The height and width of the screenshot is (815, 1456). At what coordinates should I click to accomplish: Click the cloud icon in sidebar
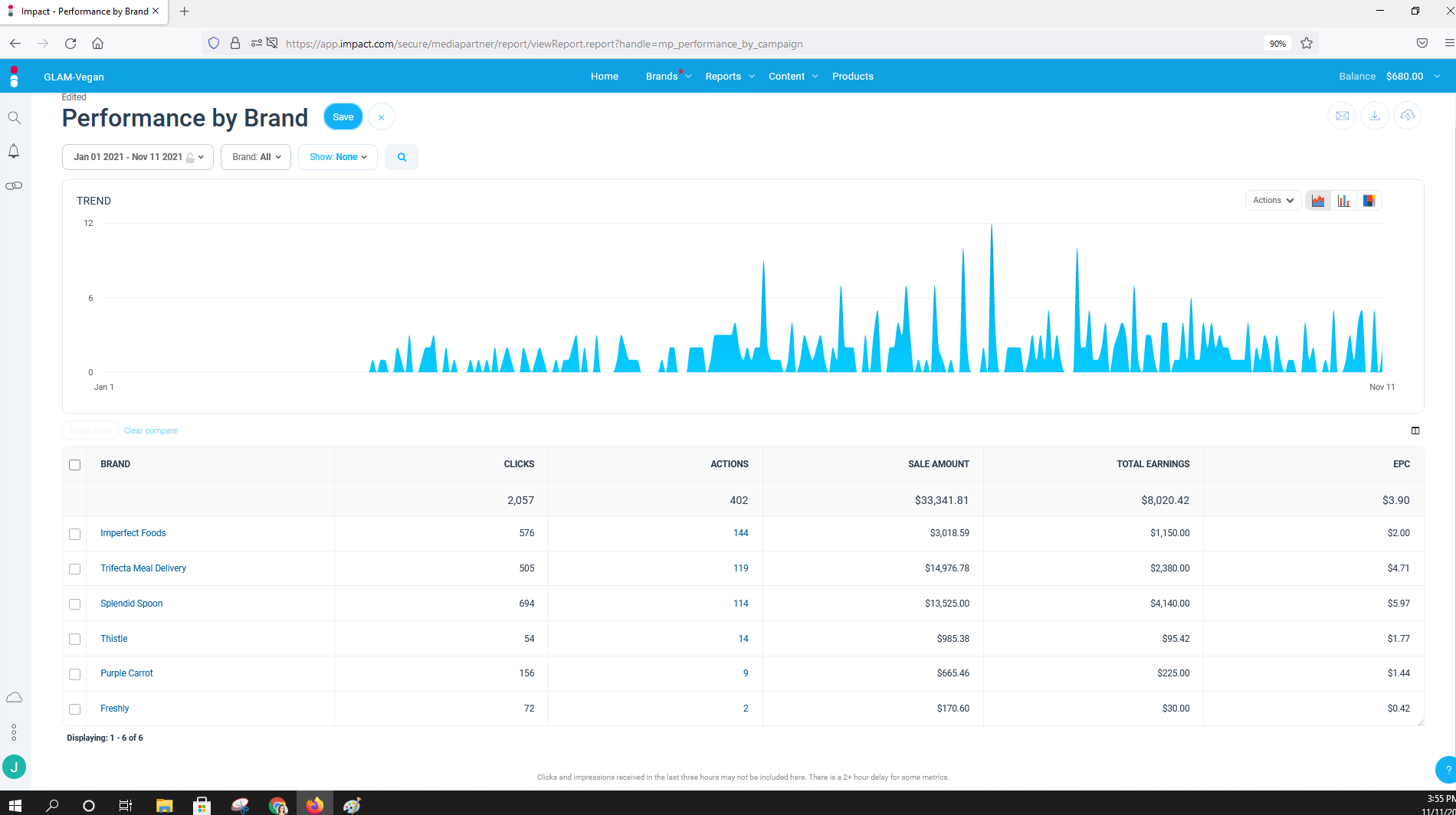click(14, 698)
